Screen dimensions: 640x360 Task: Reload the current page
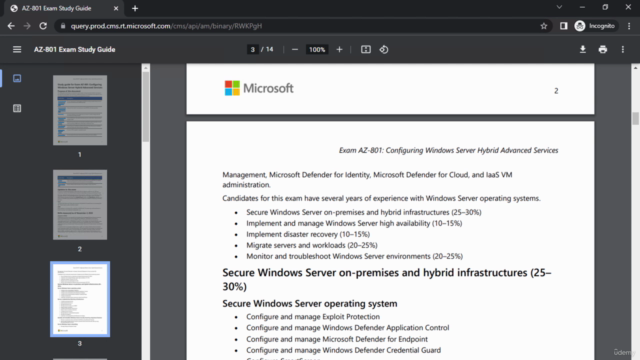click(43, 26)
